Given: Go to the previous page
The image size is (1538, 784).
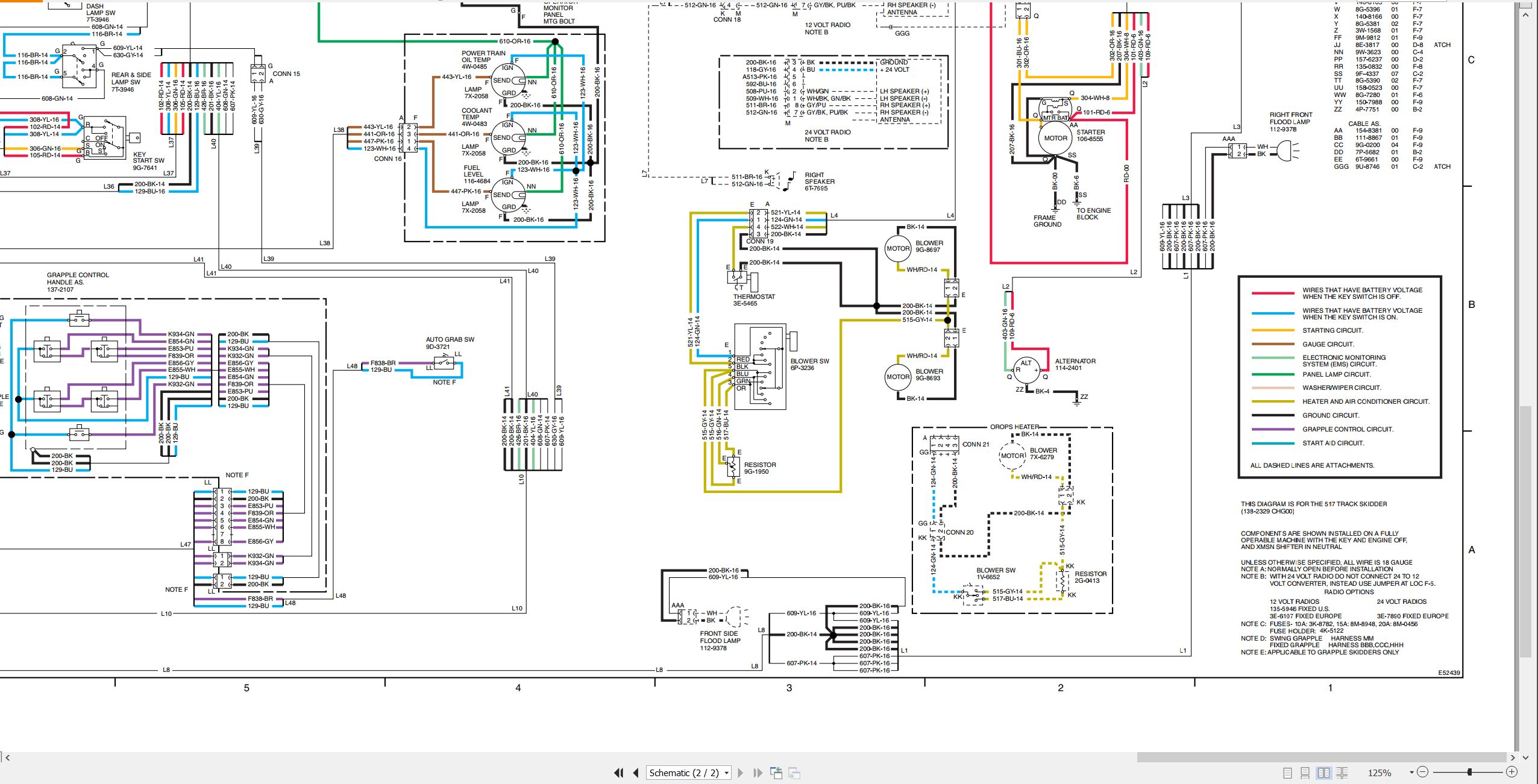Looking at the screenshot, I should [636, 773].
